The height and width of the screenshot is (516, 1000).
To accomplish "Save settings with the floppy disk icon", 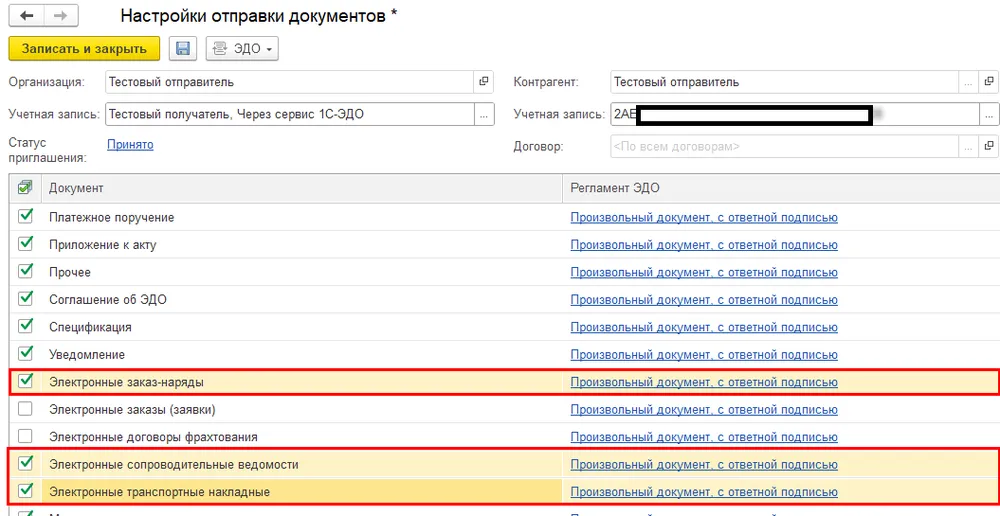I will point(182,48).
